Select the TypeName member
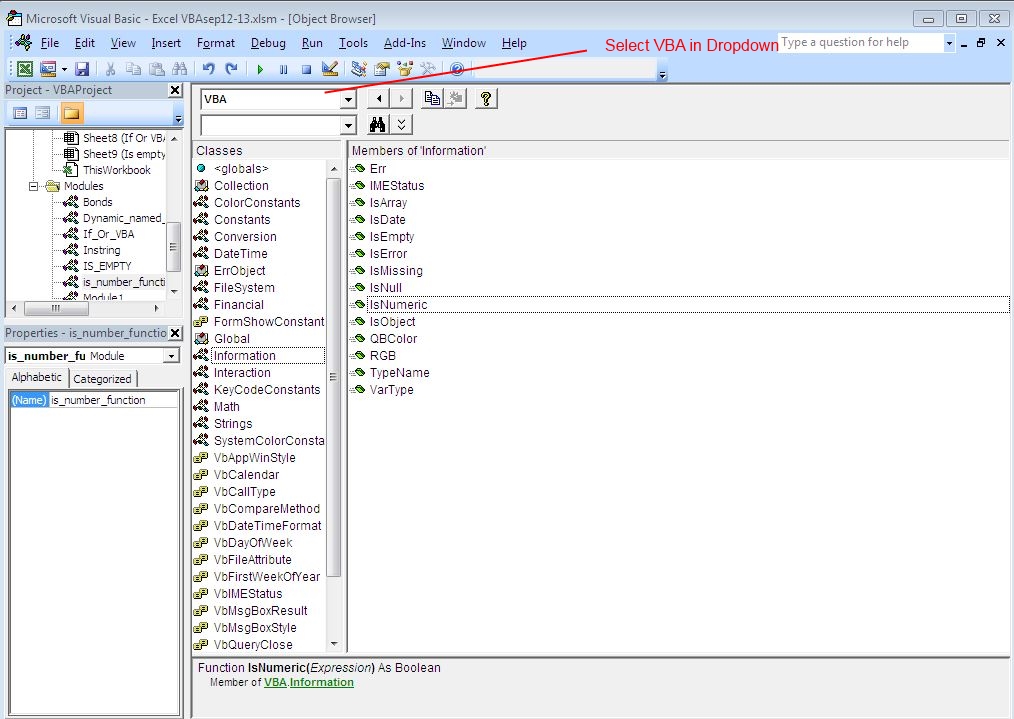1014x719 pixels. [399, 372]
